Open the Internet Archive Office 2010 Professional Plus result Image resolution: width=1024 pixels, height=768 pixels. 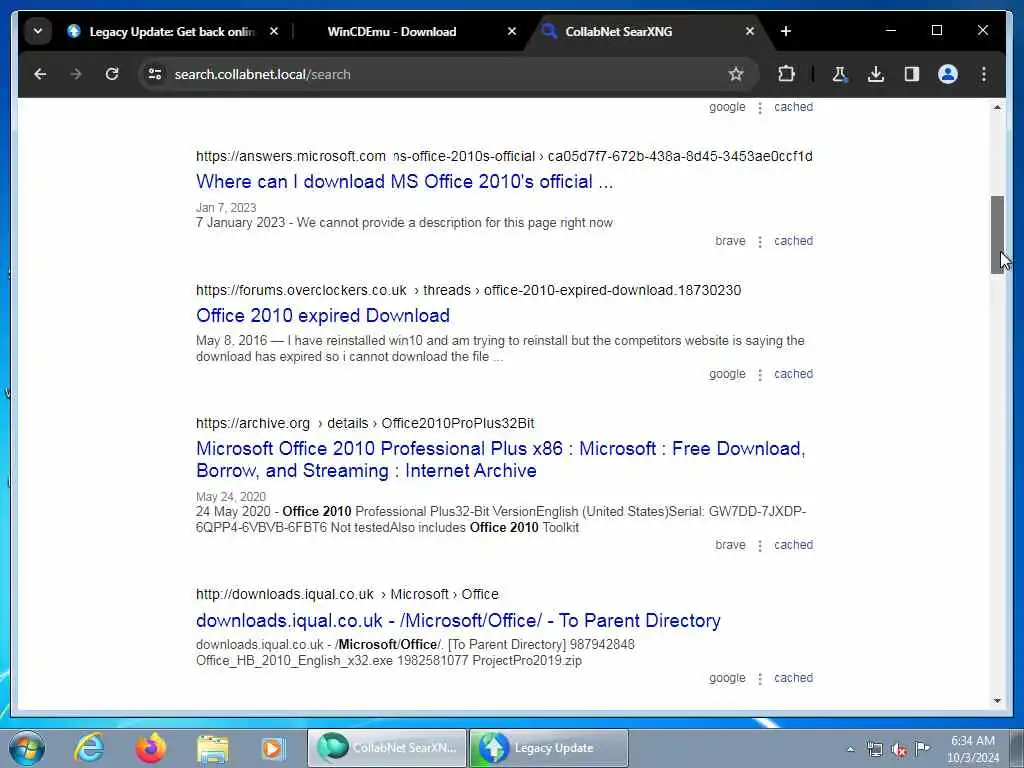500,459
